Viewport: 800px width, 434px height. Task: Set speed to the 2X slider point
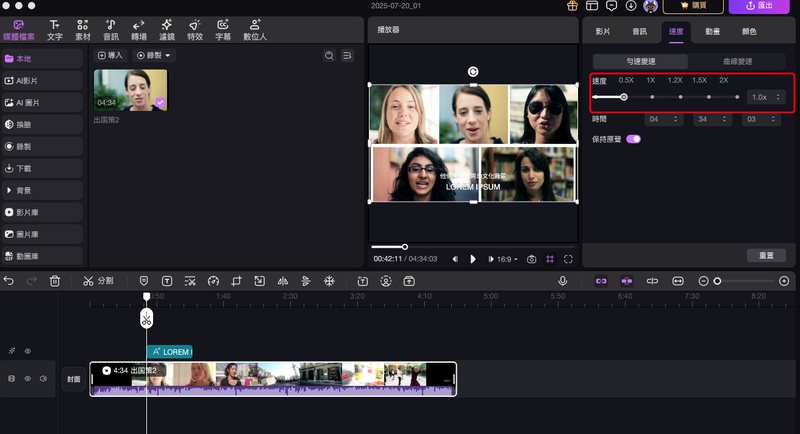coord(737,97)
